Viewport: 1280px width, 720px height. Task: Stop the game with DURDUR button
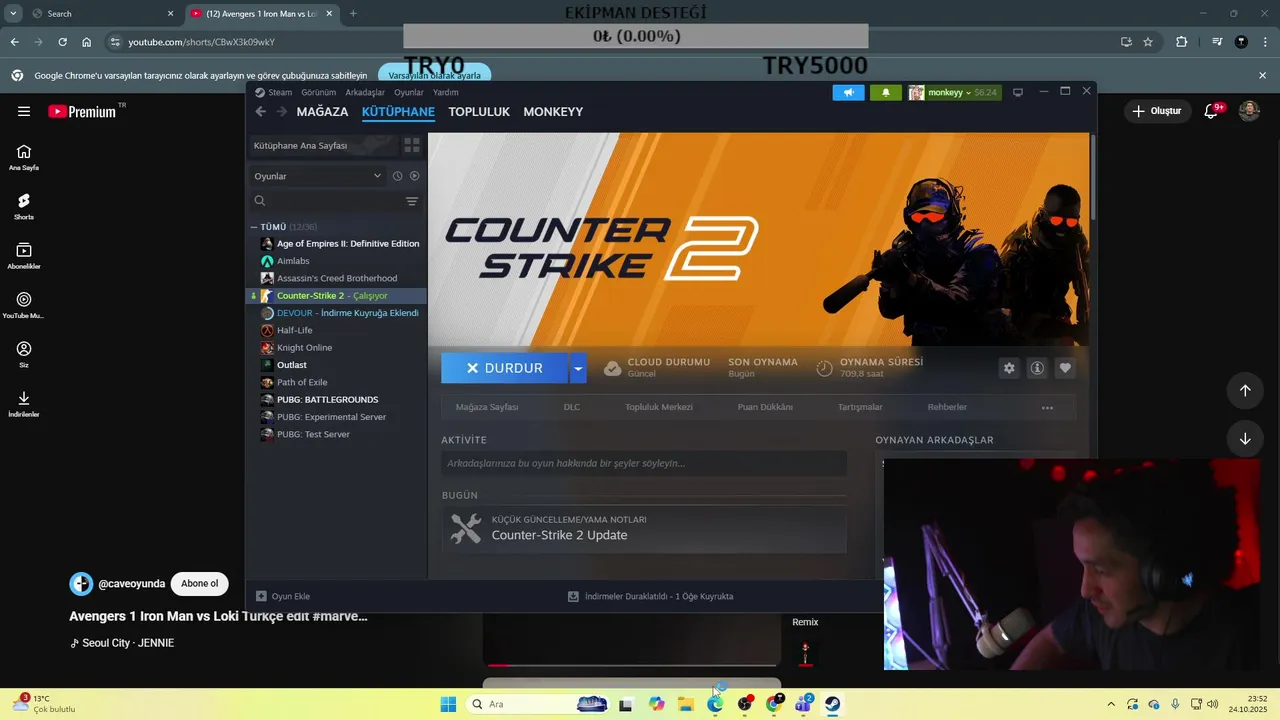tap(504, 368)
